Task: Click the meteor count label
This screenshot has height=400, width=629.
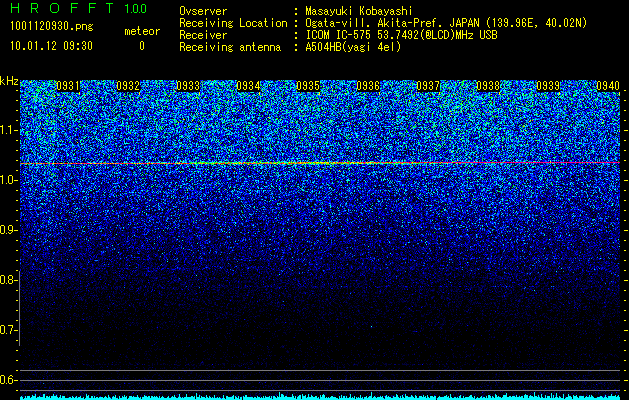Action: pos(142,31)
